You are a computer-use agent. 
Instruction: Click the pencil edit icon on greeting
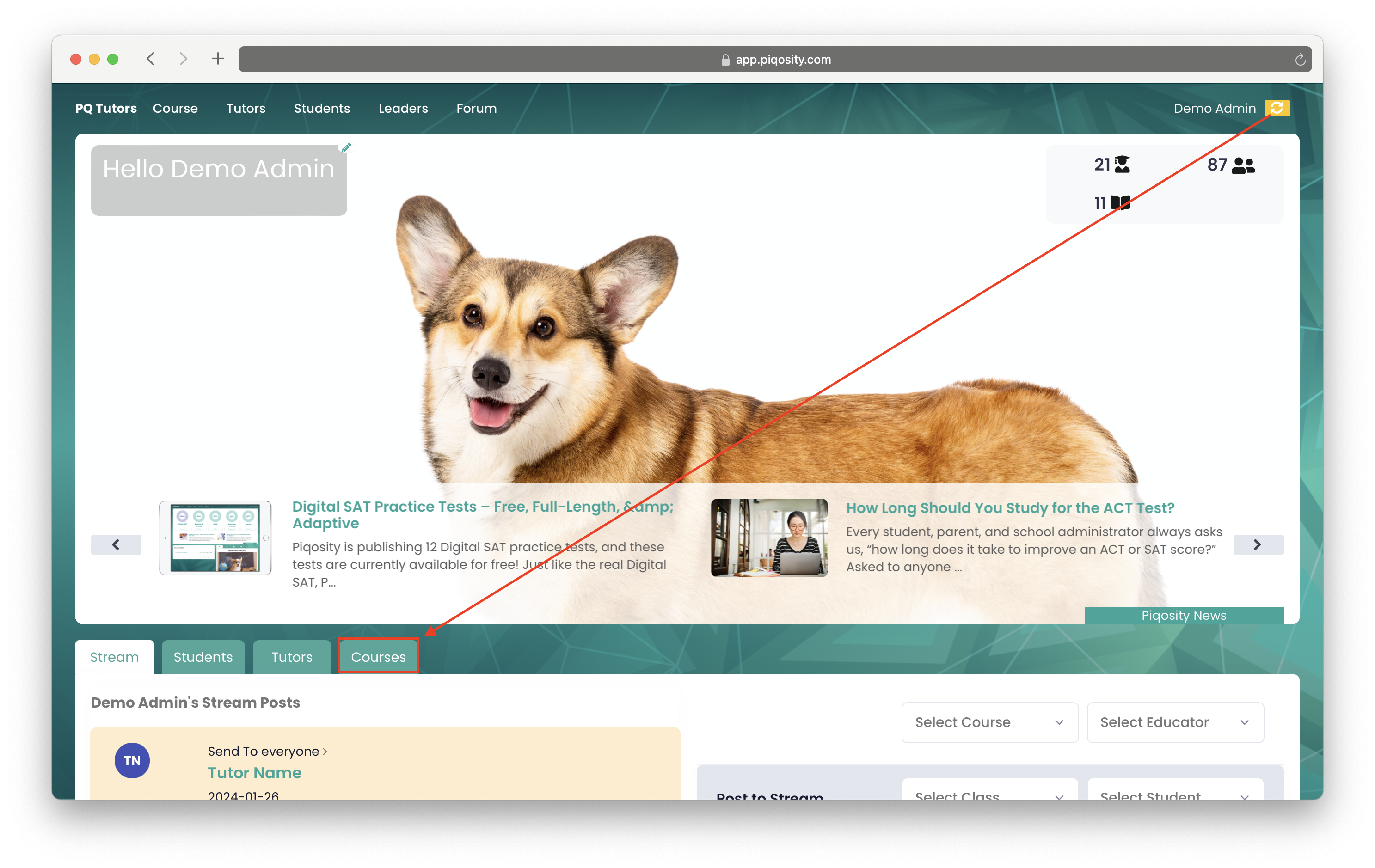[346, 148]
